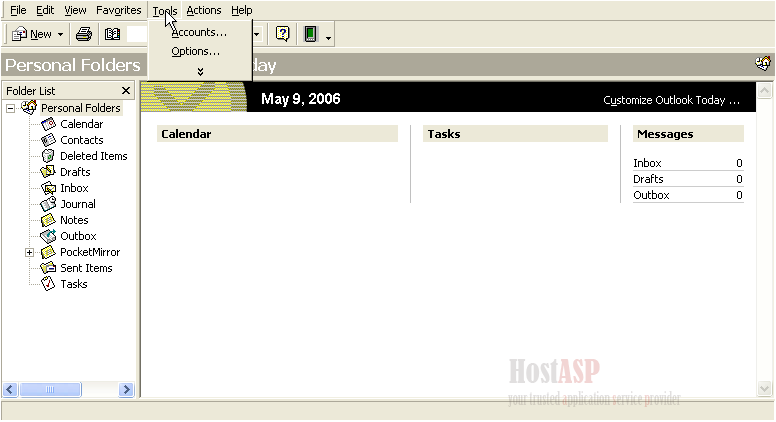Click the Outbox folder icon
Image resolution: width=776 pixels, height=422 pixels.
48,236
